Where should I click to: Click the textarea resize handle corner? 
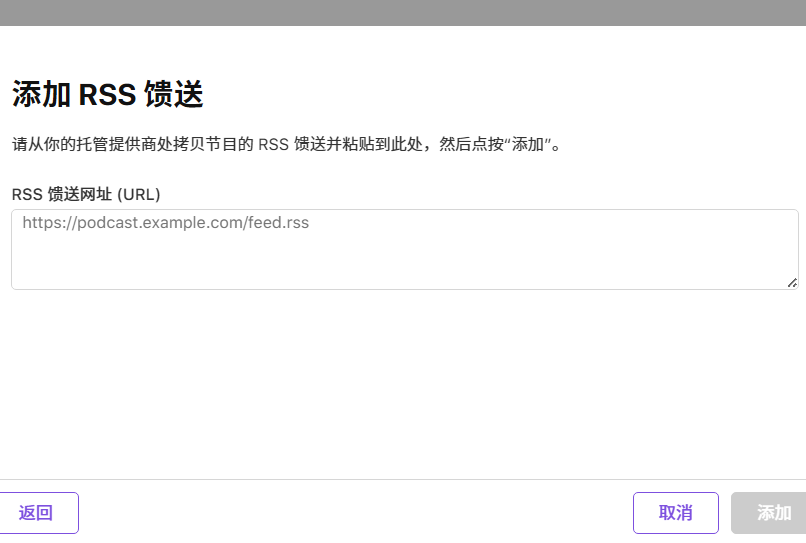pyautogui.click(x=792, y=283)
